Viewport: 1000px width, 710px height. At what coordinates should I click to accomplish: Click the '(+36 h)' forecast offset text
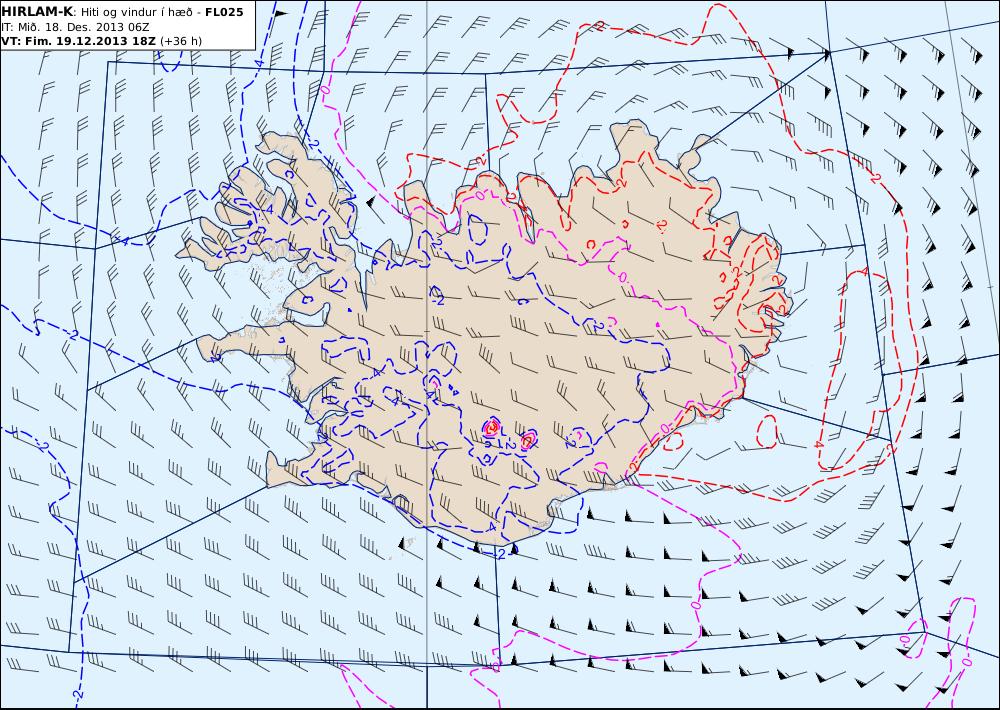[x=180, y=41]
